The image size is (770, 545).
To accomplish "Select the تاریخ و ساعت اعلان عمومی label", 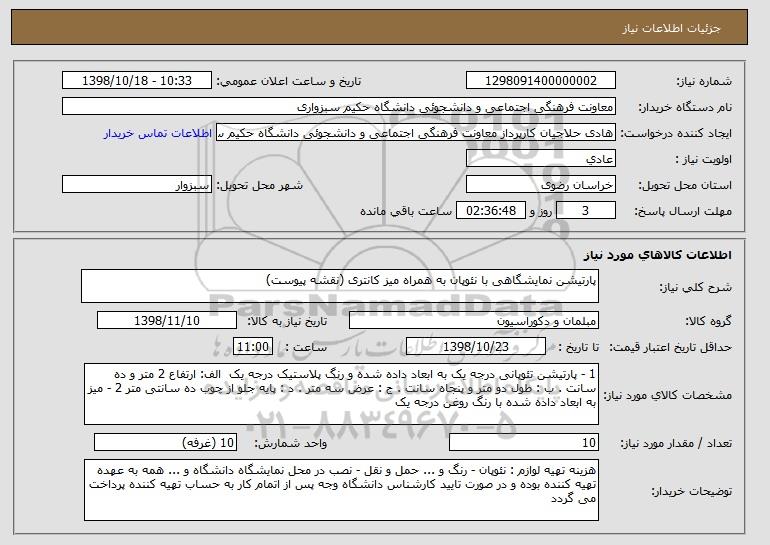I will click(289, 81).
